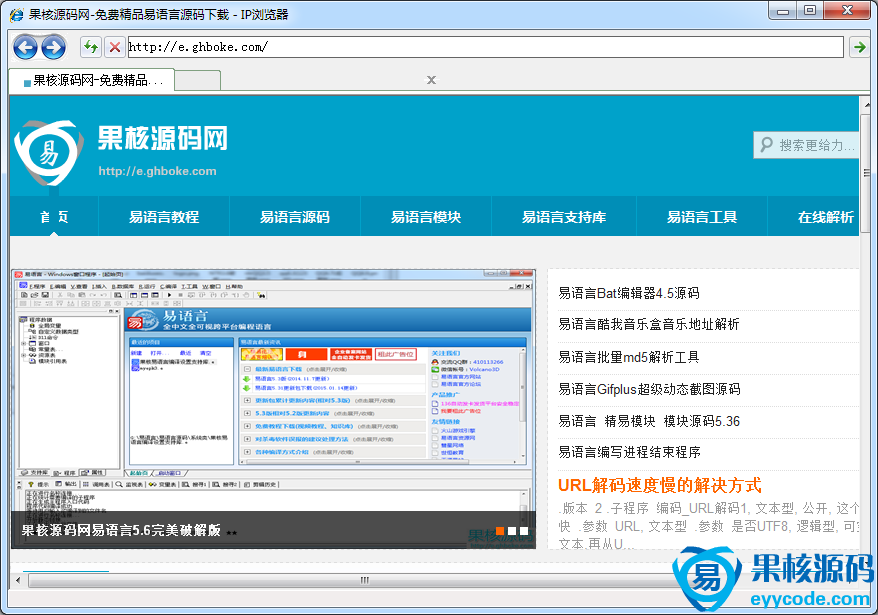Open the 易语言支持库 nav menu
878x615 pixels.
tap(564, 217)
